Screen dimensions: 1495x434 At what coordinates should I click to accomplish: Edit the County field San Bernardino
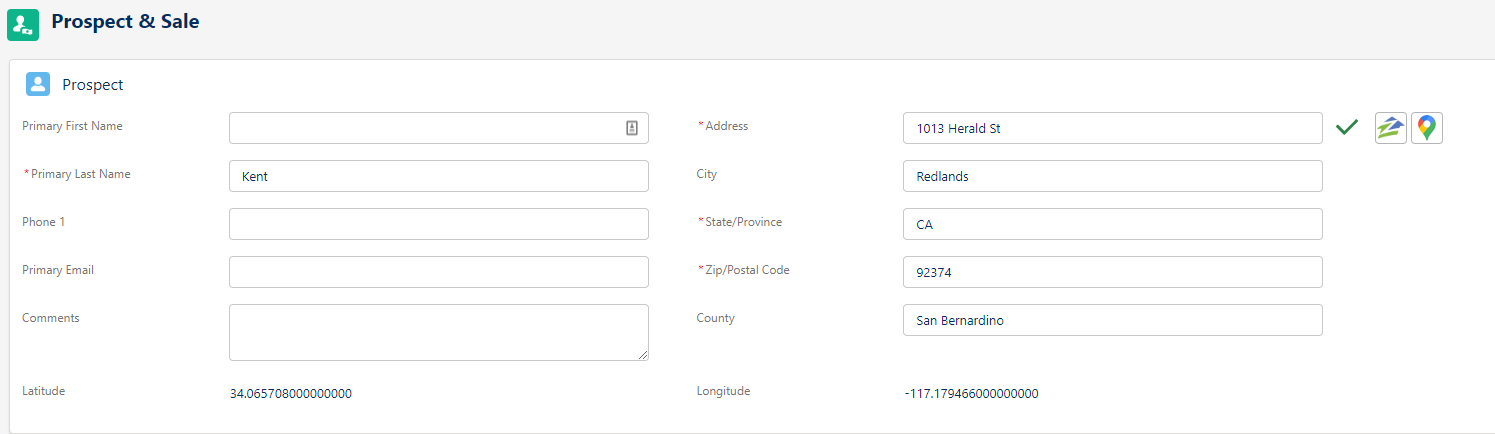(1113, 320)
